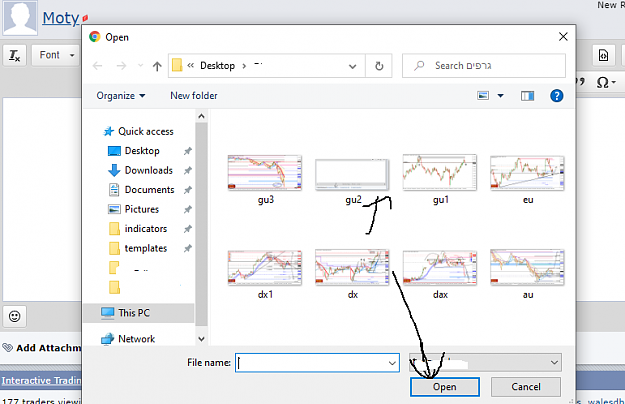Image resolution: width=625 pixels, height=404 pixels.
Task: Click the Network icon in the sidebar
Action: pos(107,339)
